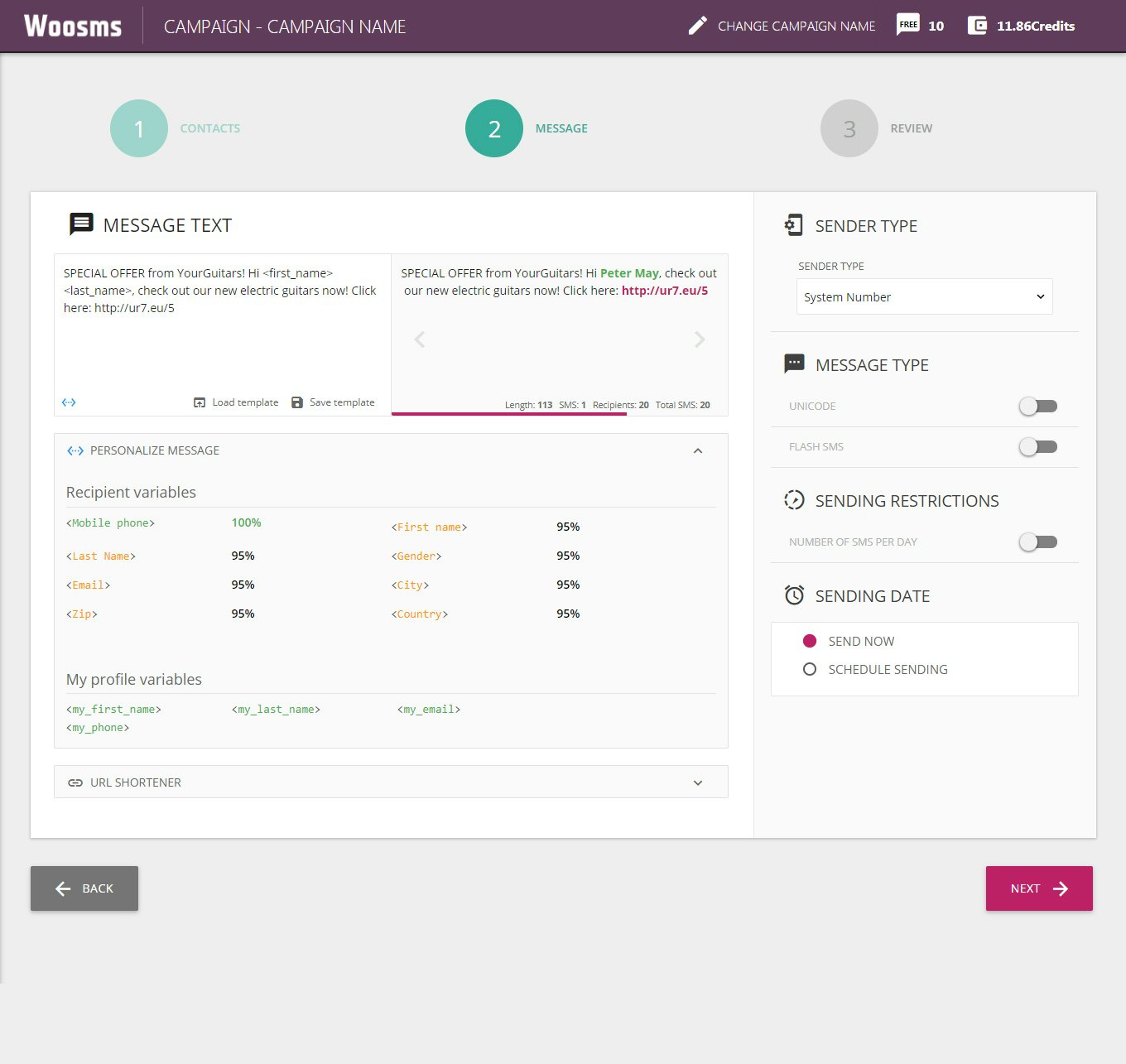1126x1064 pixels.
Task: Click the URL Shortener link icon
Action: 75,782
